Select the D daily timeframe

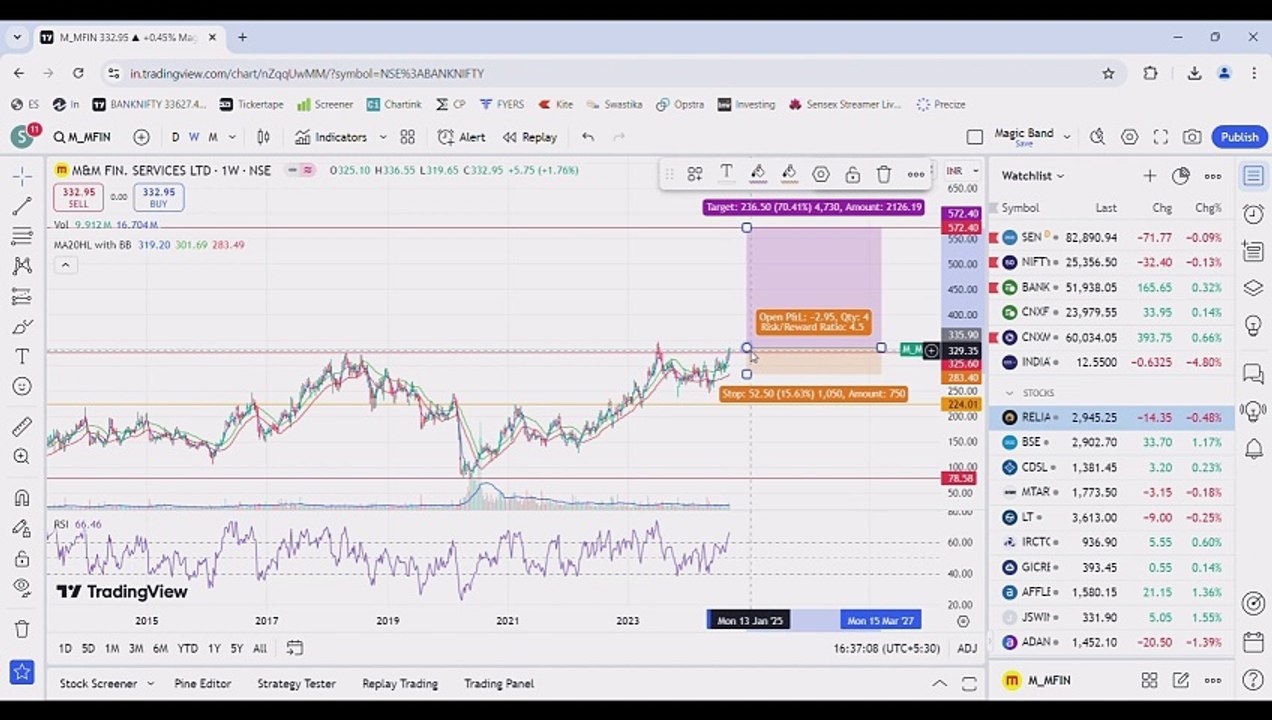(x=175, y=137)
